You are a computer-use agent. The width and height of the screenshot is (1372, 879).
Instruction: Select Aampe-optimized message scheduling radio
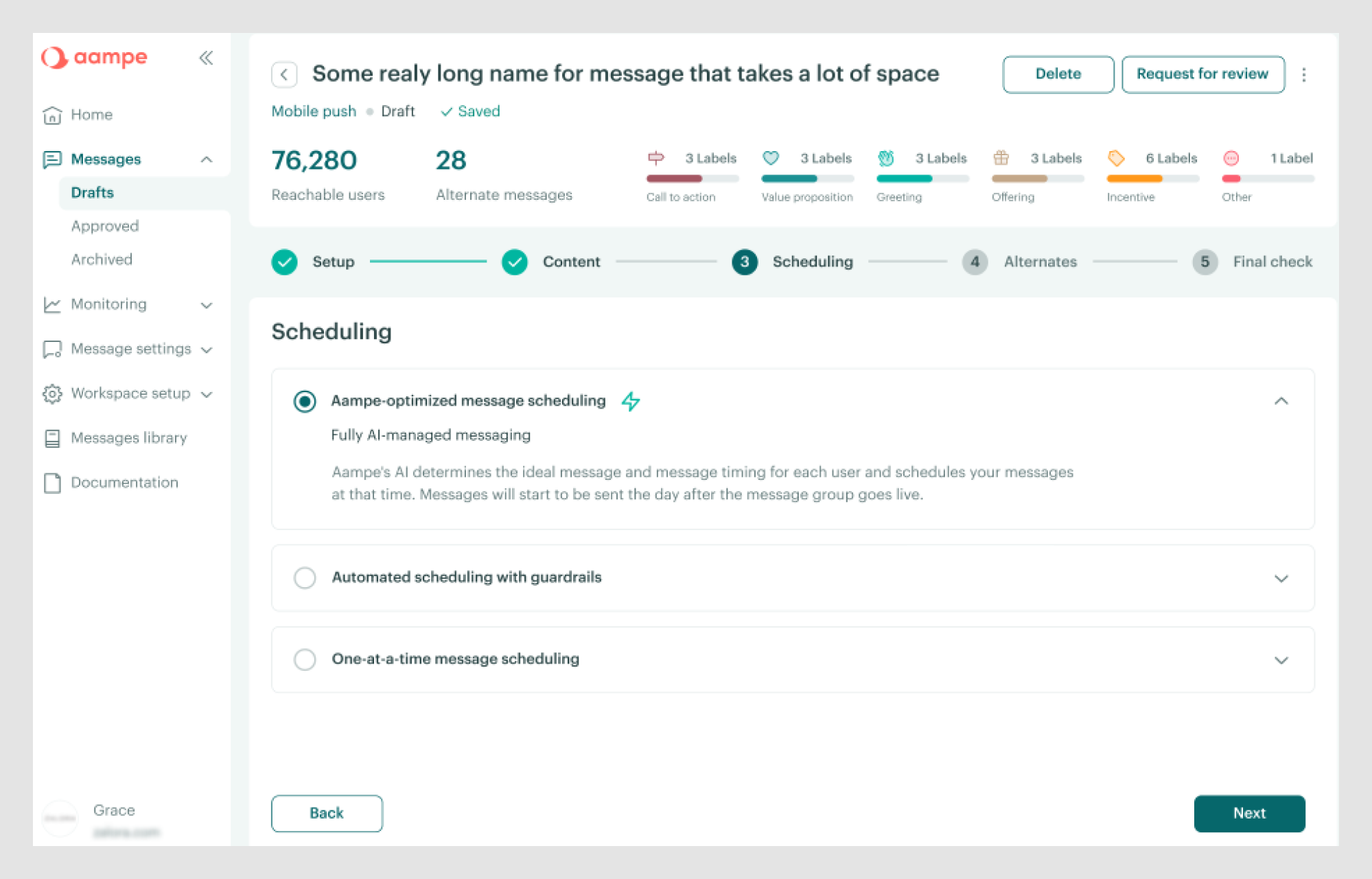[x=305, y=401]
